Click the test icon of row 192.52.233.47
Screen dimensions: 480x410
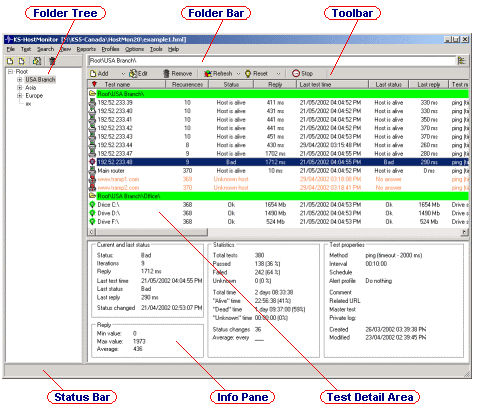[x=92, y=153]
